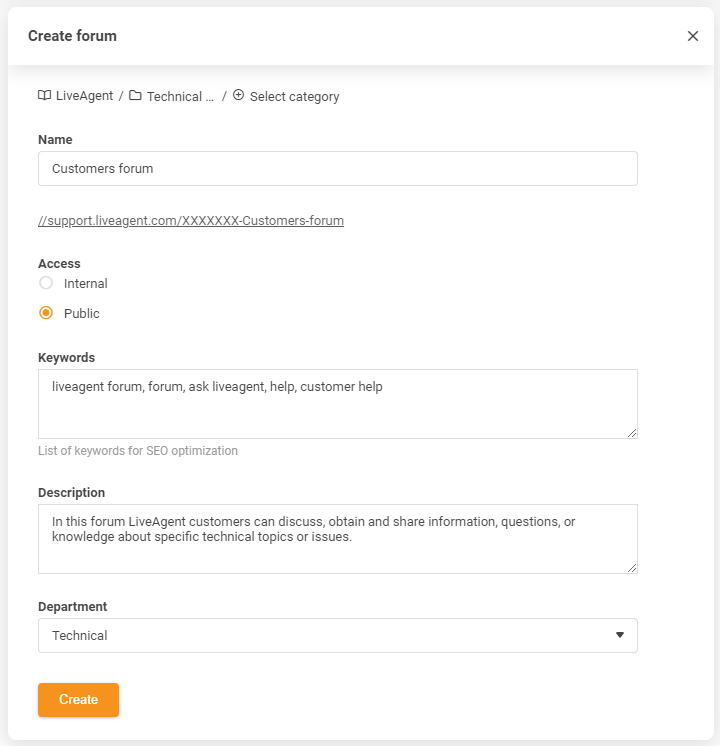The width and height of the screenshot is (720, 746).
Task: Open the LiveAgent breadcrumb text
Action: pyautogui.click(x=84, y=97)
